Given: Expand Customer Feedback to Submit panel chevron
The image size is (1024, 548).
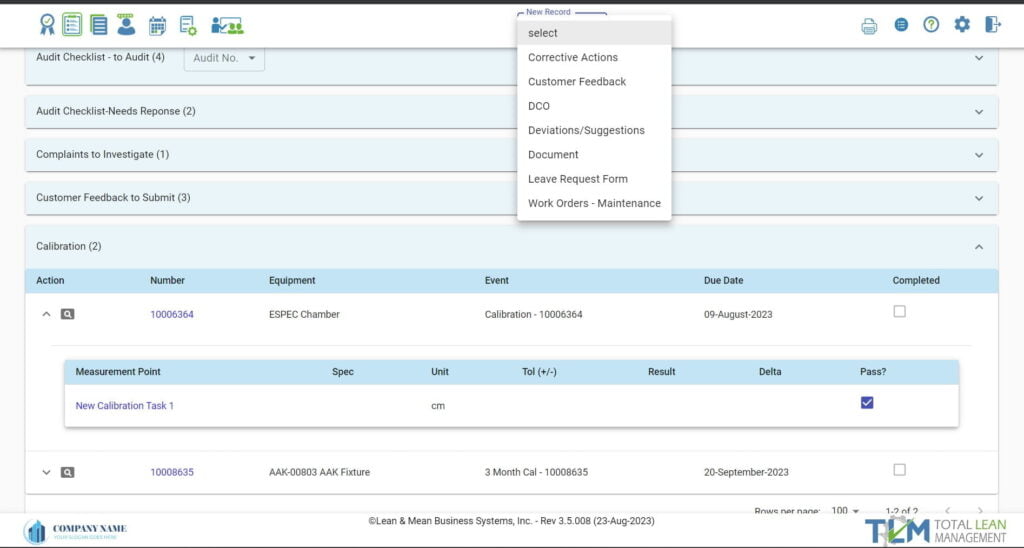Looking at the screenshot, I should tap(979, 199).
